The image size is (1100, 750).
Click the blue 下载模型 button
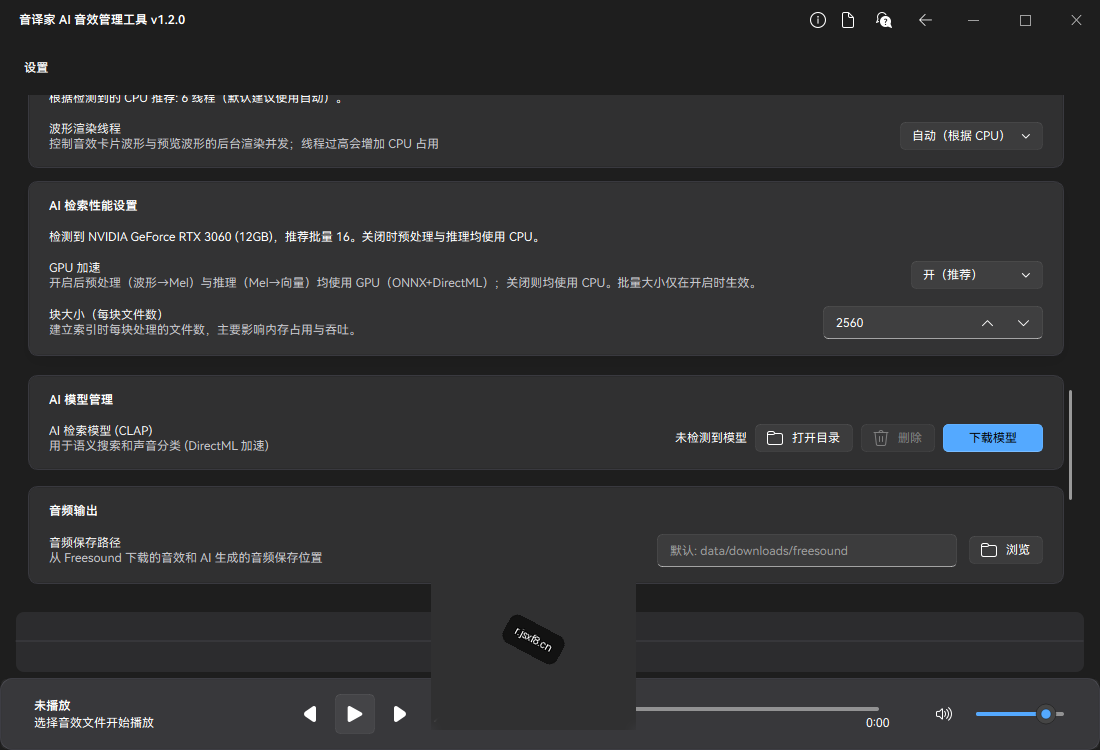[x=993, y=438]
